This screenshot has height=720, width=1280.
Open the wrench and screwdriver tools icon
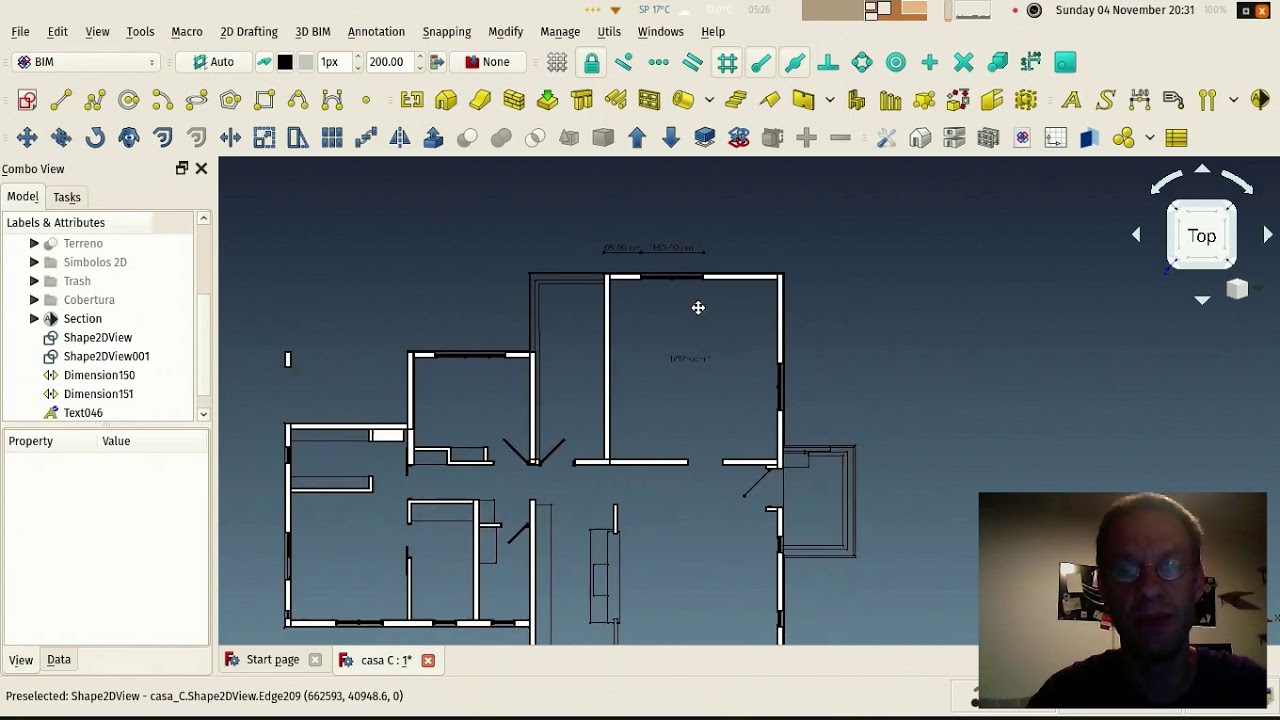coord(886,138)
